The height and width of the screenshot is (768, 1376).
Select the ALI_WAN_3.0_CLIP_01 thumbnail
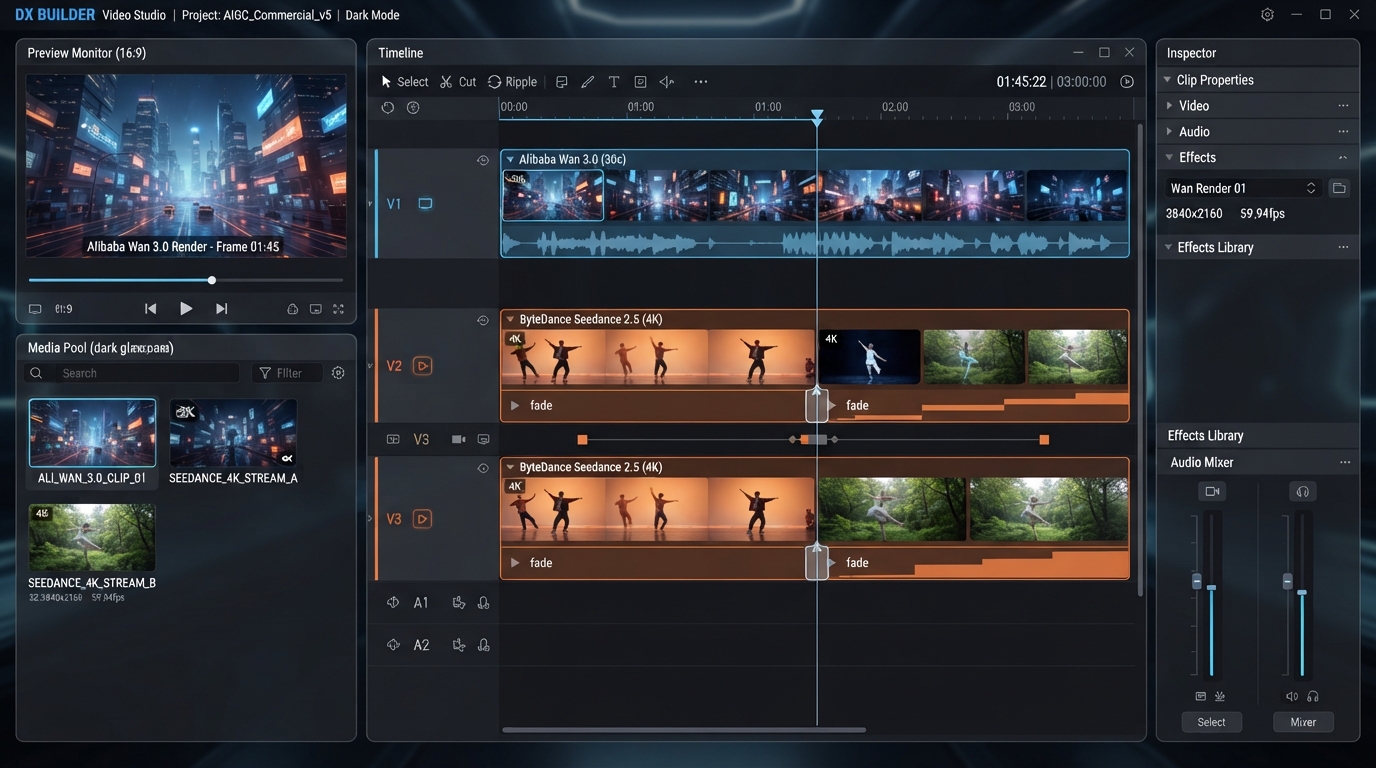tap(92, 433)
